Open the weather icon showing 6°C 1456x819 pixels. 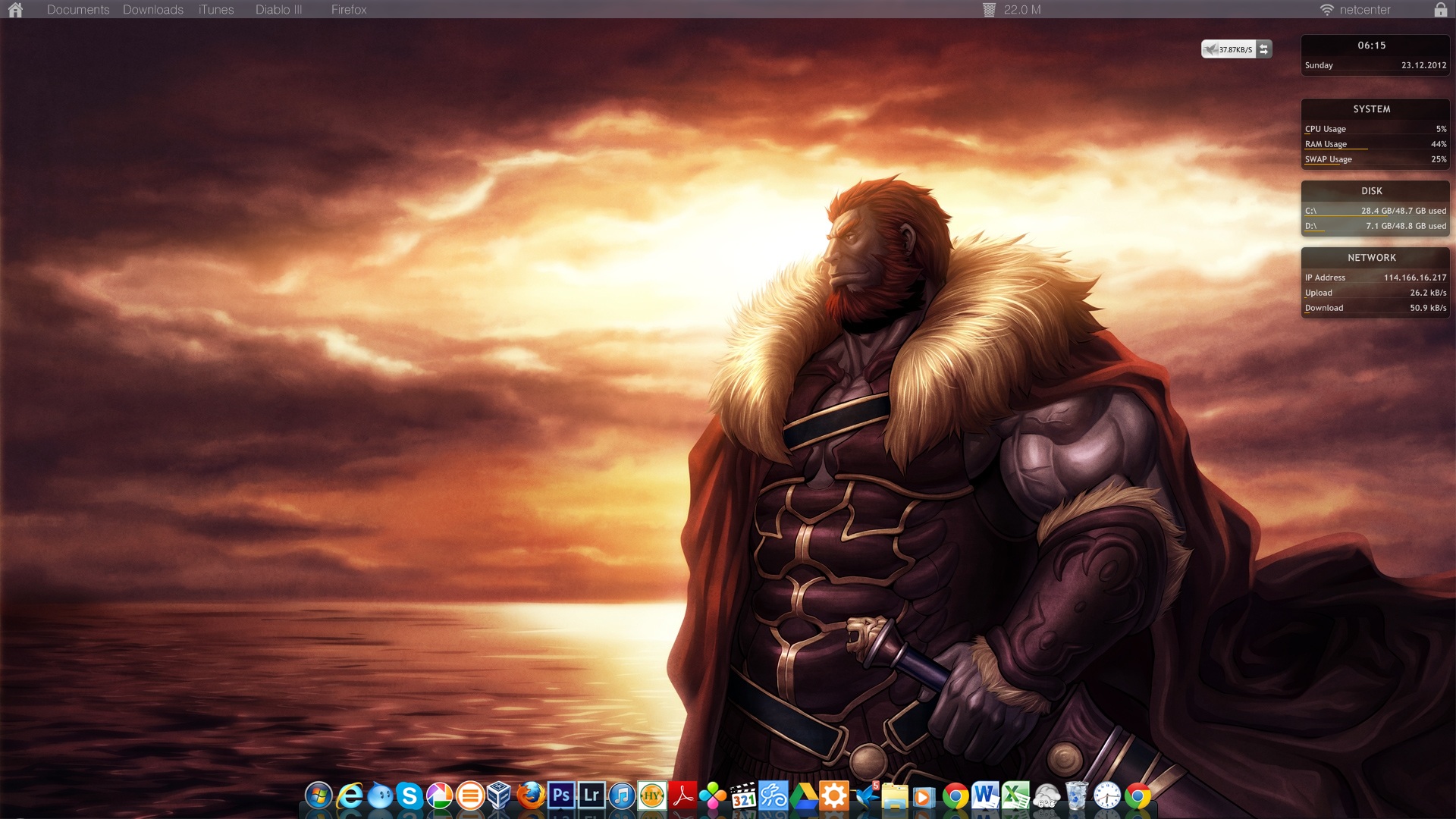[1046, 796]
